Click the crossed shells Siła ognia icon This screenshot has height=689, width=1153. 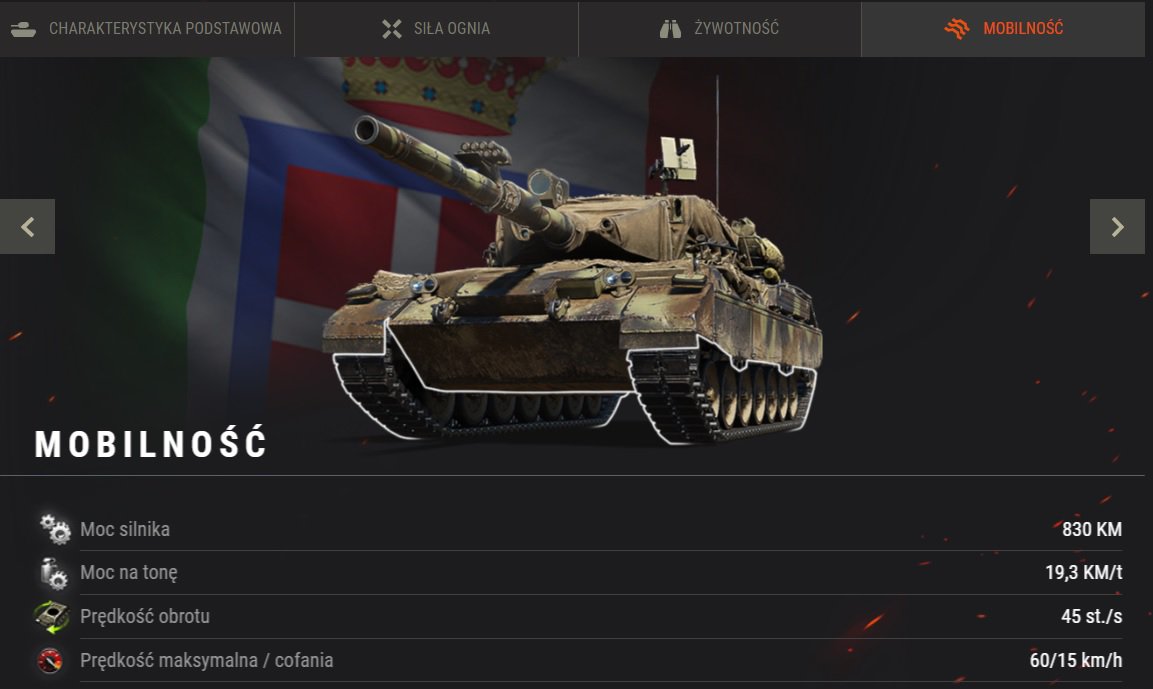coord(392,29)
